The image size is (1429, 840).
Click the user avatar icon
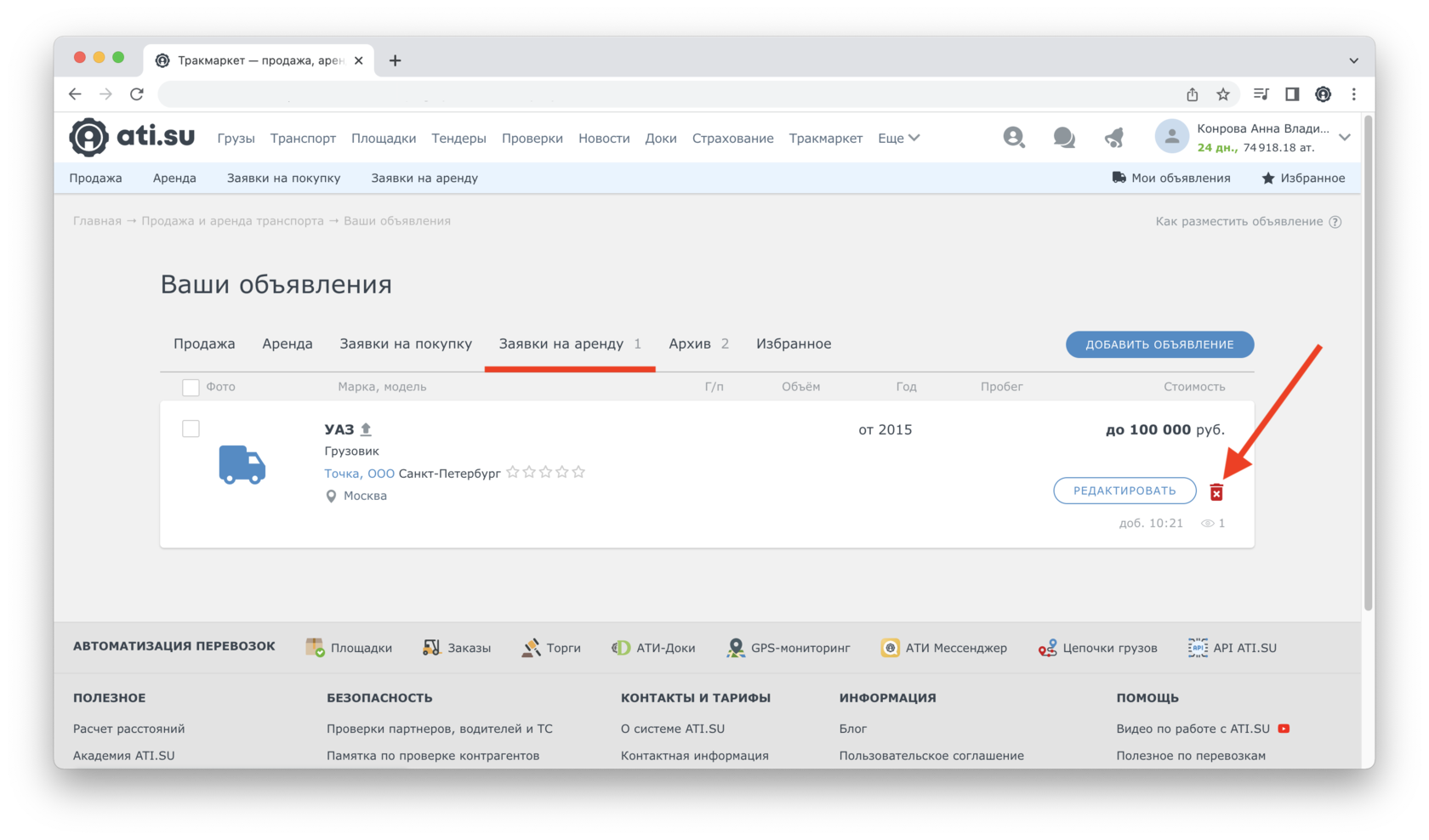click(1171, 137)
